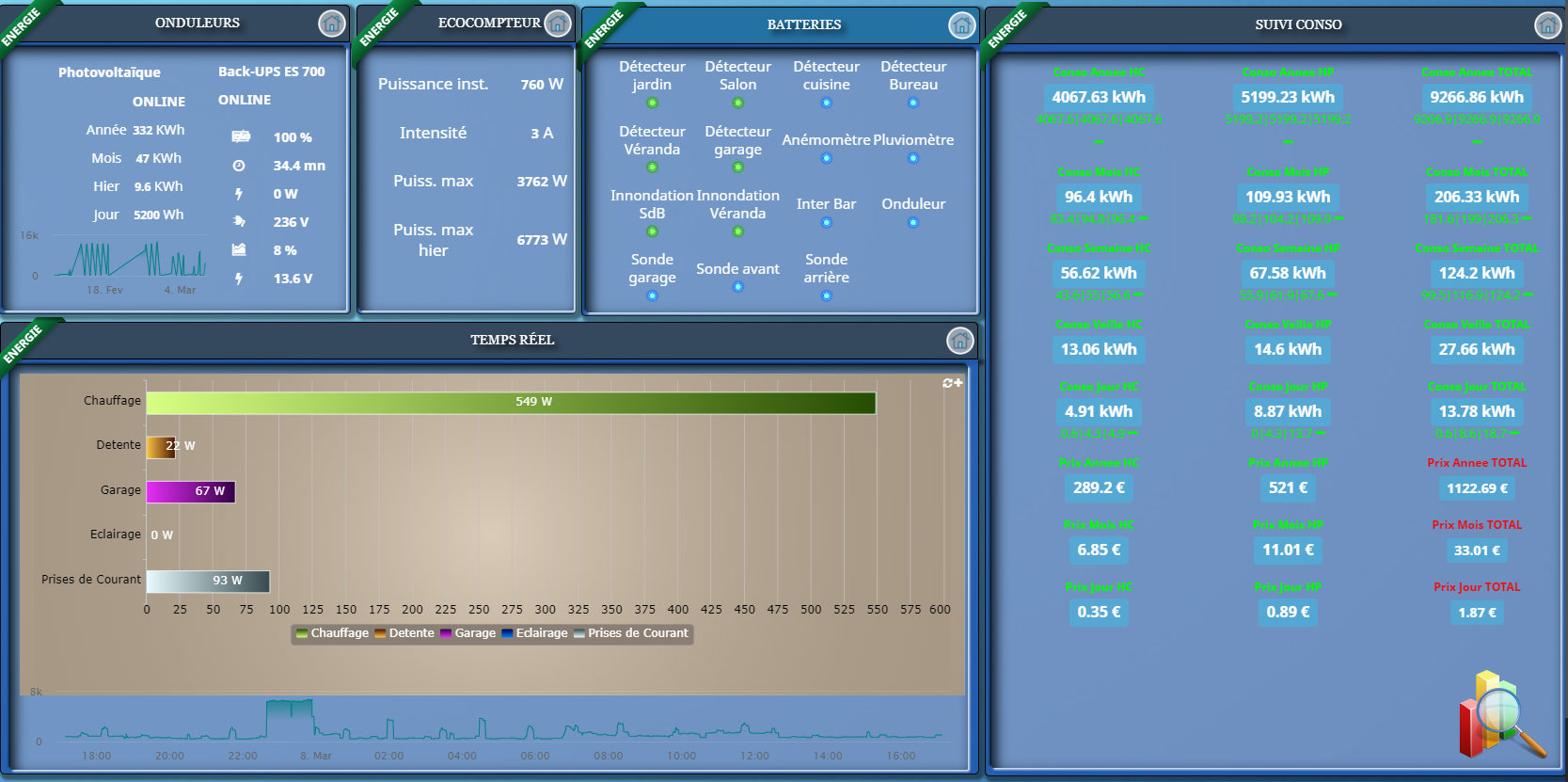The image size is (1568, 782).
Task: Click battery status dot under Détecteur Salon
Action: pyautogui.click(x=737, y=103)
